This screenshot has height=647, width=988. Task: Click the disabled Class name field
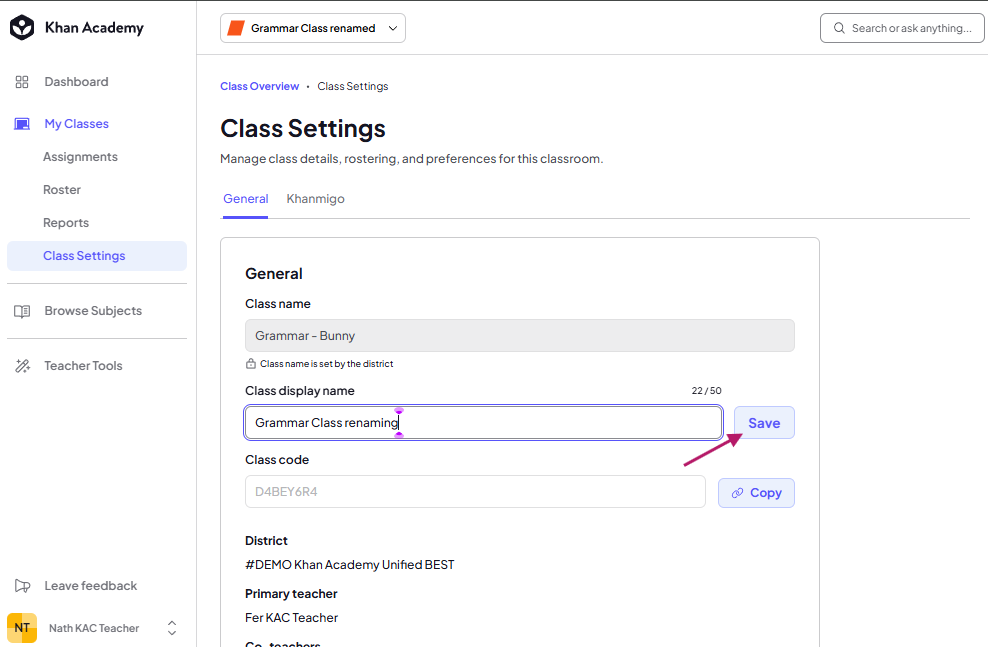click(520, 336)
